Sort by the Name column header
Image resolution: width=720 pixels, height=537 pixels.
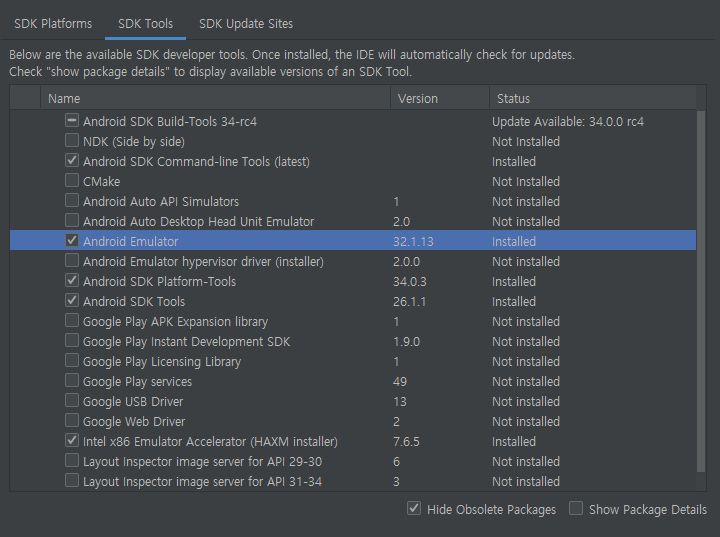point(215,98)
